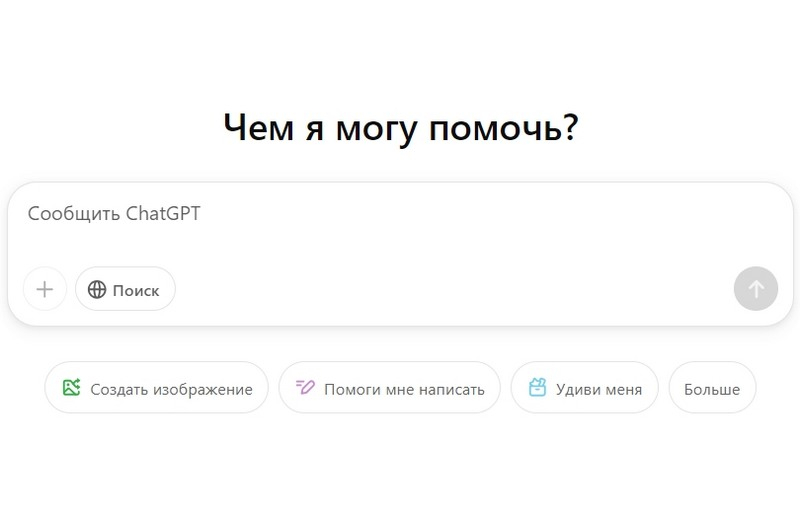Click the Поиск text label

136,290
